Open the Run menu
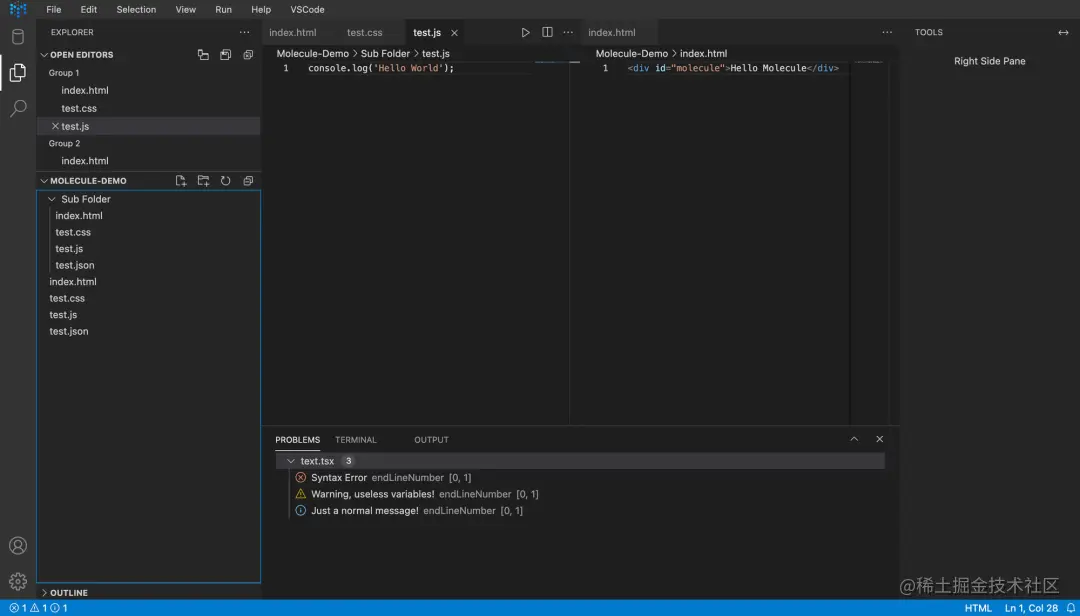 (x=223, y=10)
